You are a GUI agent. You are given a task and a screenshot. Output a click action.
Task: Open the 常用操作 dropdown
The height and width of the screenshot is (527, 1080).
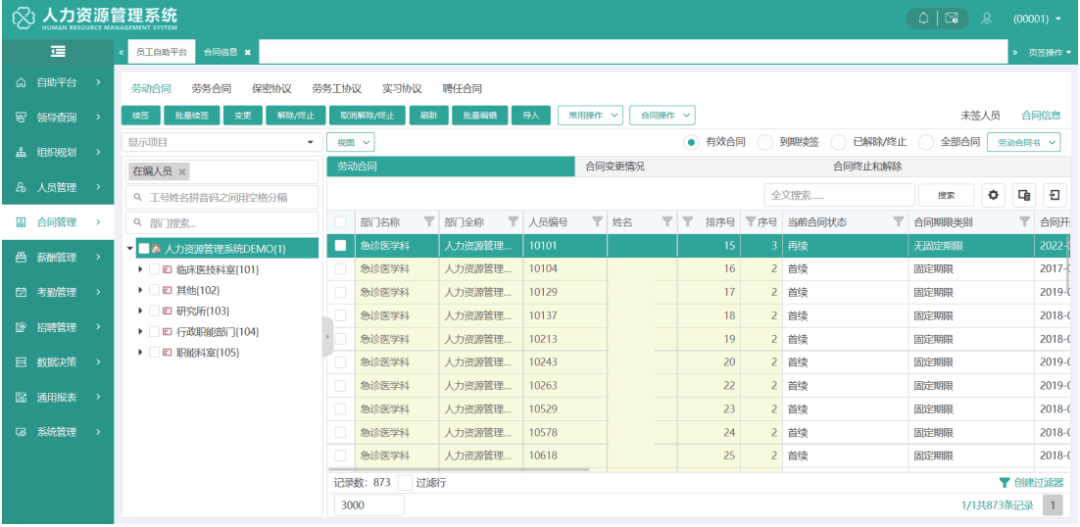590,115
